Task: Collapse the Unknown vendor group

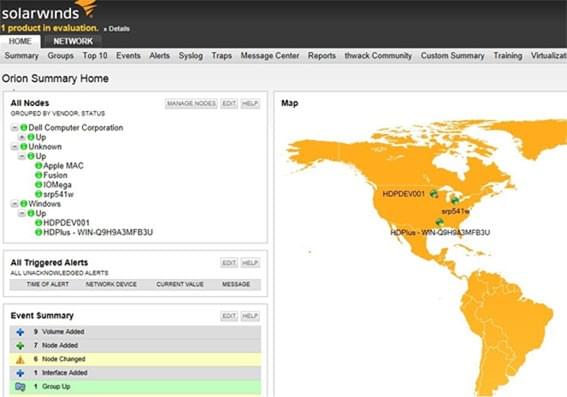Action: pyautogui.click(x=14, y=147)
